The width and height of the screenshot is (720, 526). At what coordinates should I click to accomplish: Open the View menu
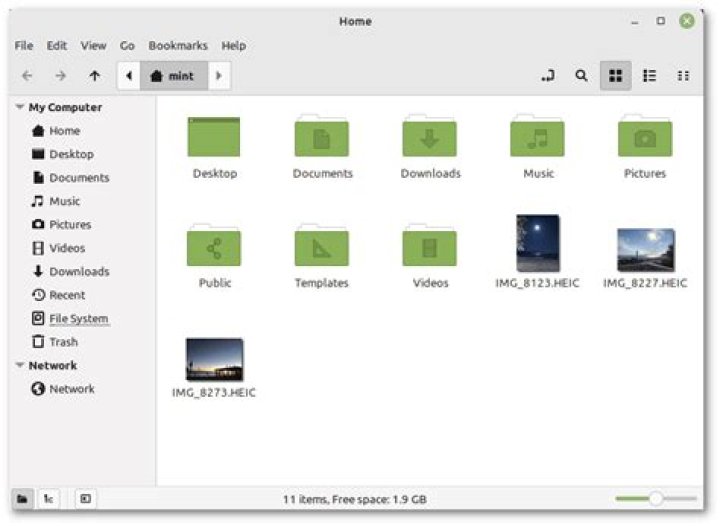pos(94,46)
